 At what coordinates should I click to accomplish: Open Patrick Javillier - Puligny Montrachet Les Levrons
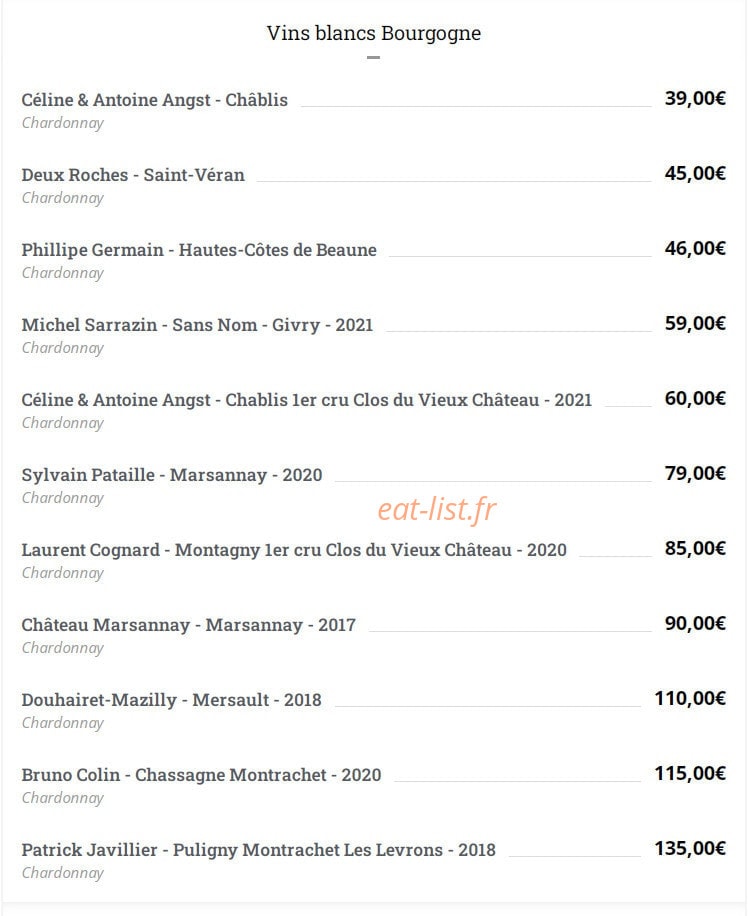click(259, 850)
